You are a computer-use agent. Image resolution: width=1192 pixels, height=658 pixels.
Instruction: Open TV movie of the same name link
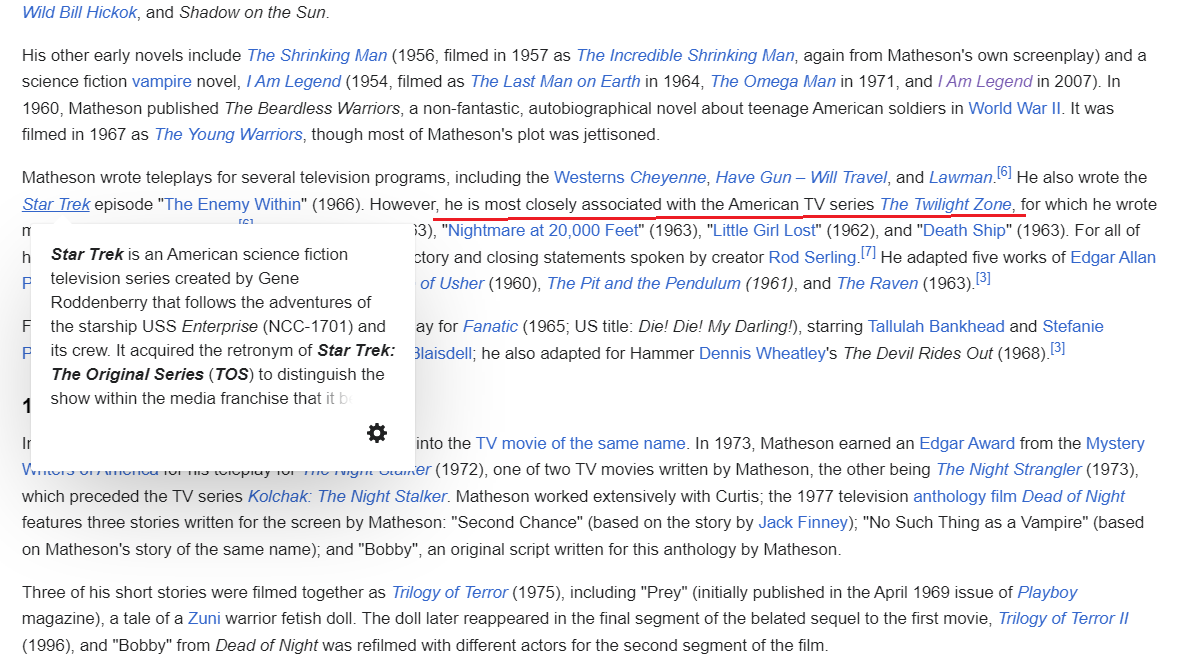pos(580,444)
